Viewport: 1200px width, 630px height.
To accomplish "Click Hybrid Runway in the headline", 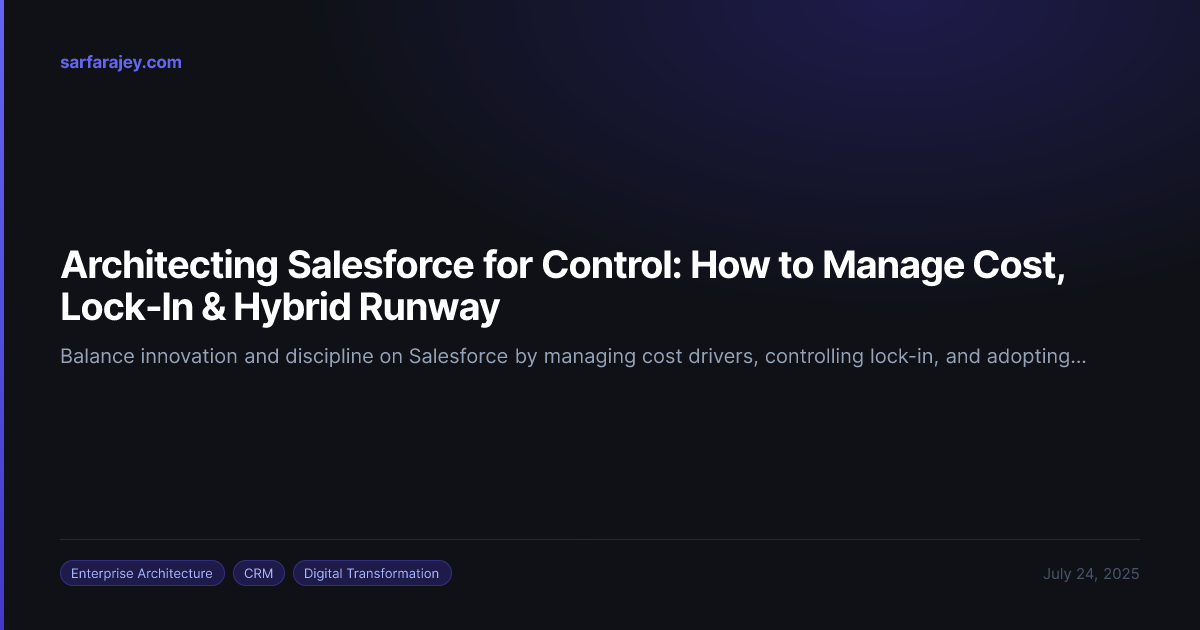I will click(366, 309).
